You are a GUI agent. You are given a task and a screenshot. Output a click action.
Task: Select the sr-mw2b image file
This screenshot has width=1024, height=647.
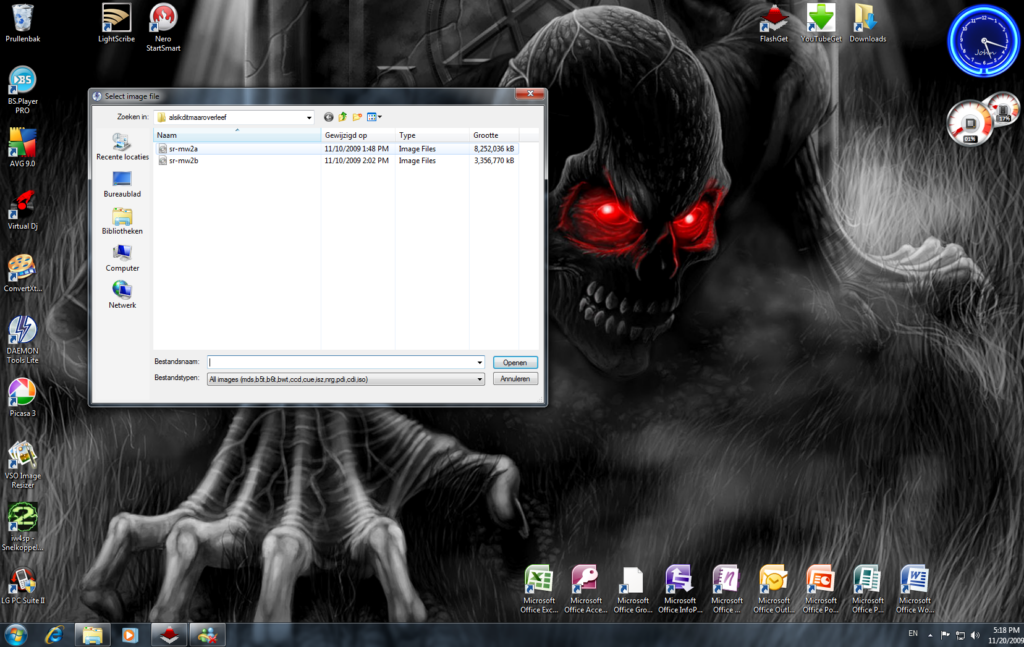click(336, 161)
